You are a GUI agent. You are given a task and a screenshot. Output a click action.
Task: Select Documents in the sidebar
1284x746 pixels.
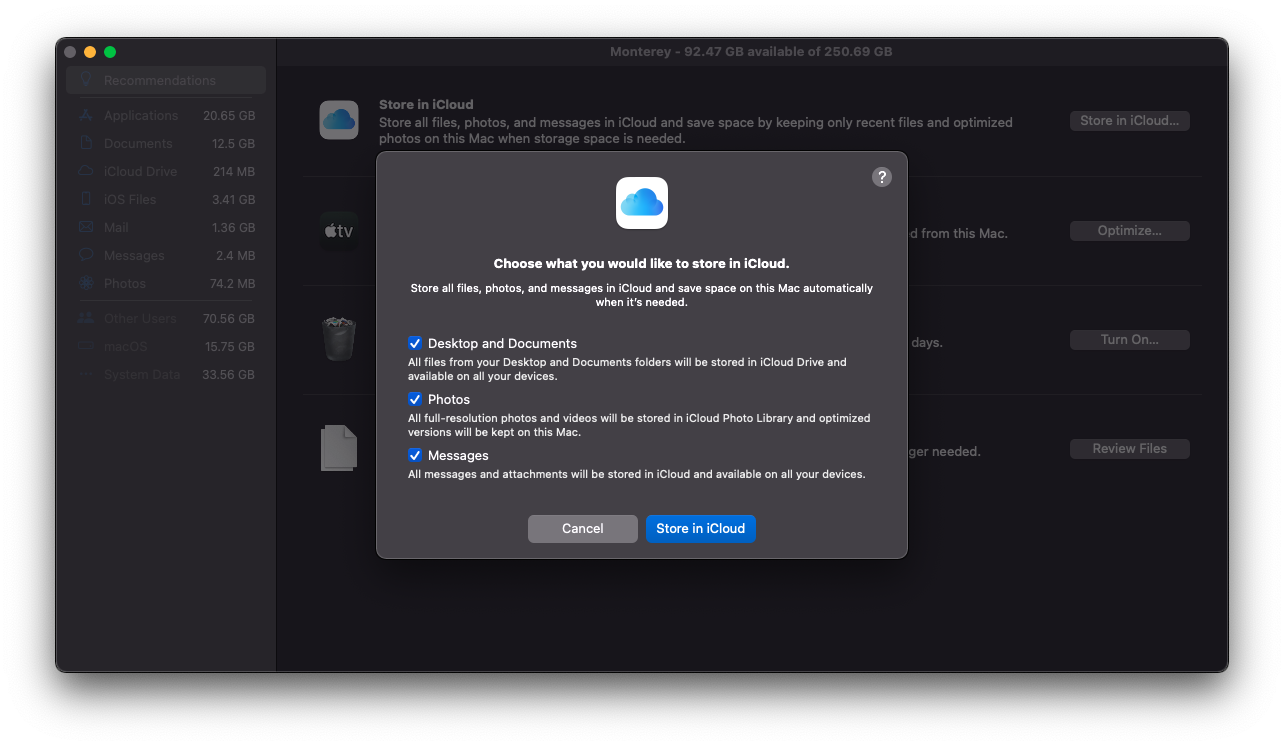[x=166, y=143]
